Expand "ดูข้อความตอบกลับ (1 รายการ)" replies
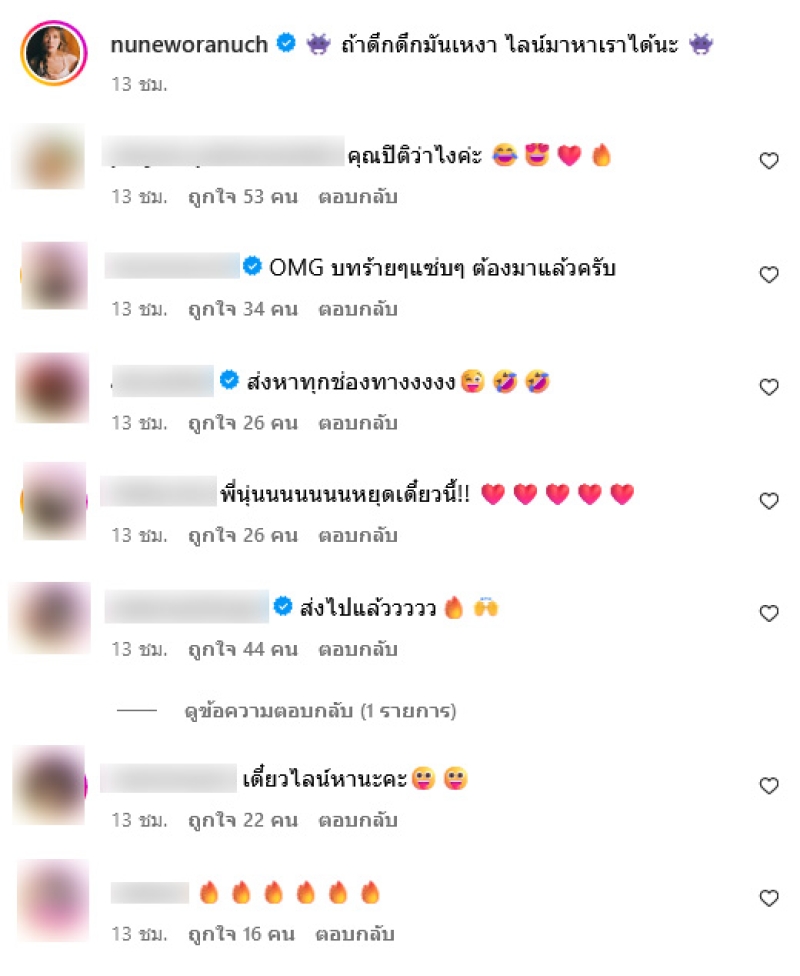This screenshot has height=976, width=800. [x=320, y=711]
